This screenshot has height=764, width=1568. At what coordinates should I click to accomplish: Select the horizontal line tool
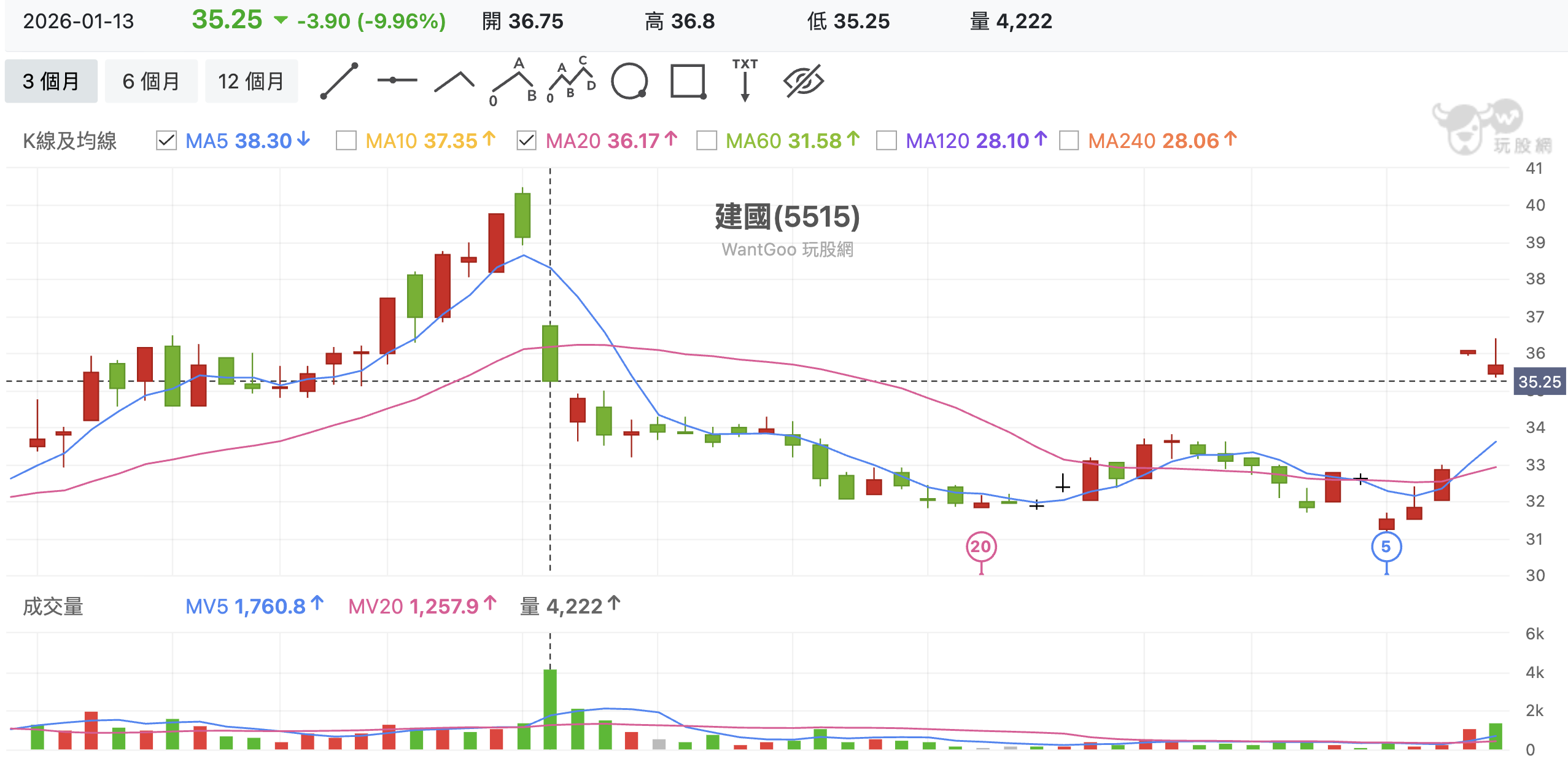click(397, 80)
